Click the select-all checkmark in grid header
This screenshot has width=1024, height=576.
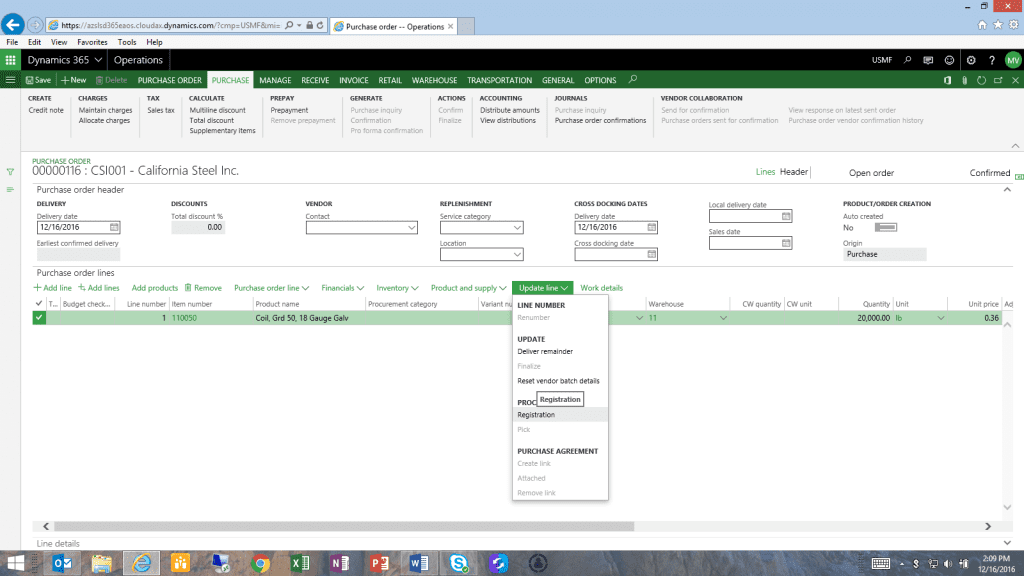pos(39,304)
